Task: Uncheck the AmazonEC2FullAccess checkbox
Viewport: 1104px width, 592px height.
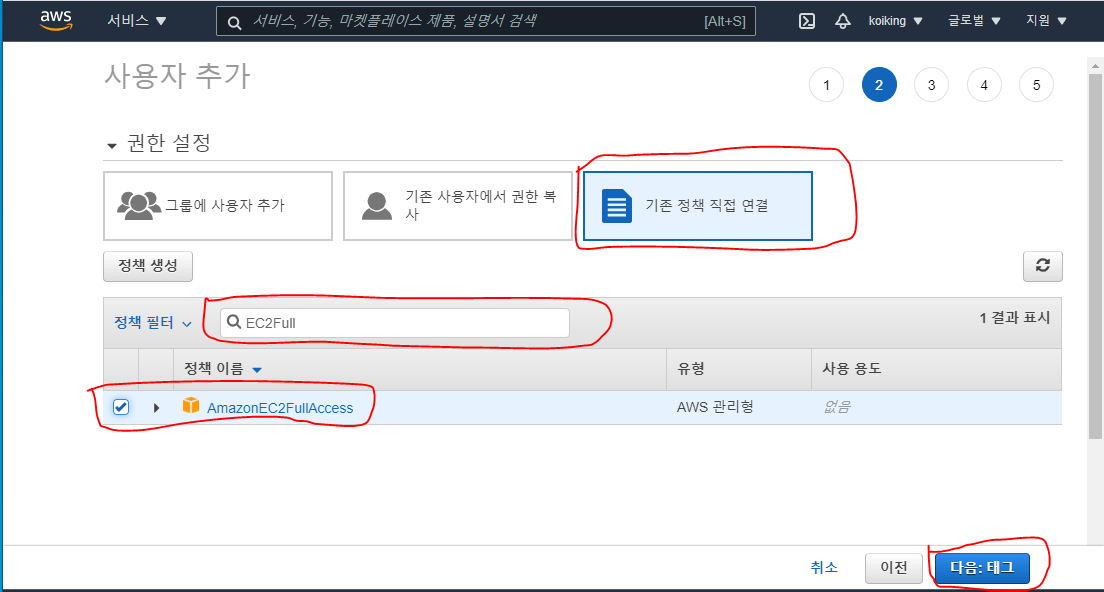Action: 121,407
